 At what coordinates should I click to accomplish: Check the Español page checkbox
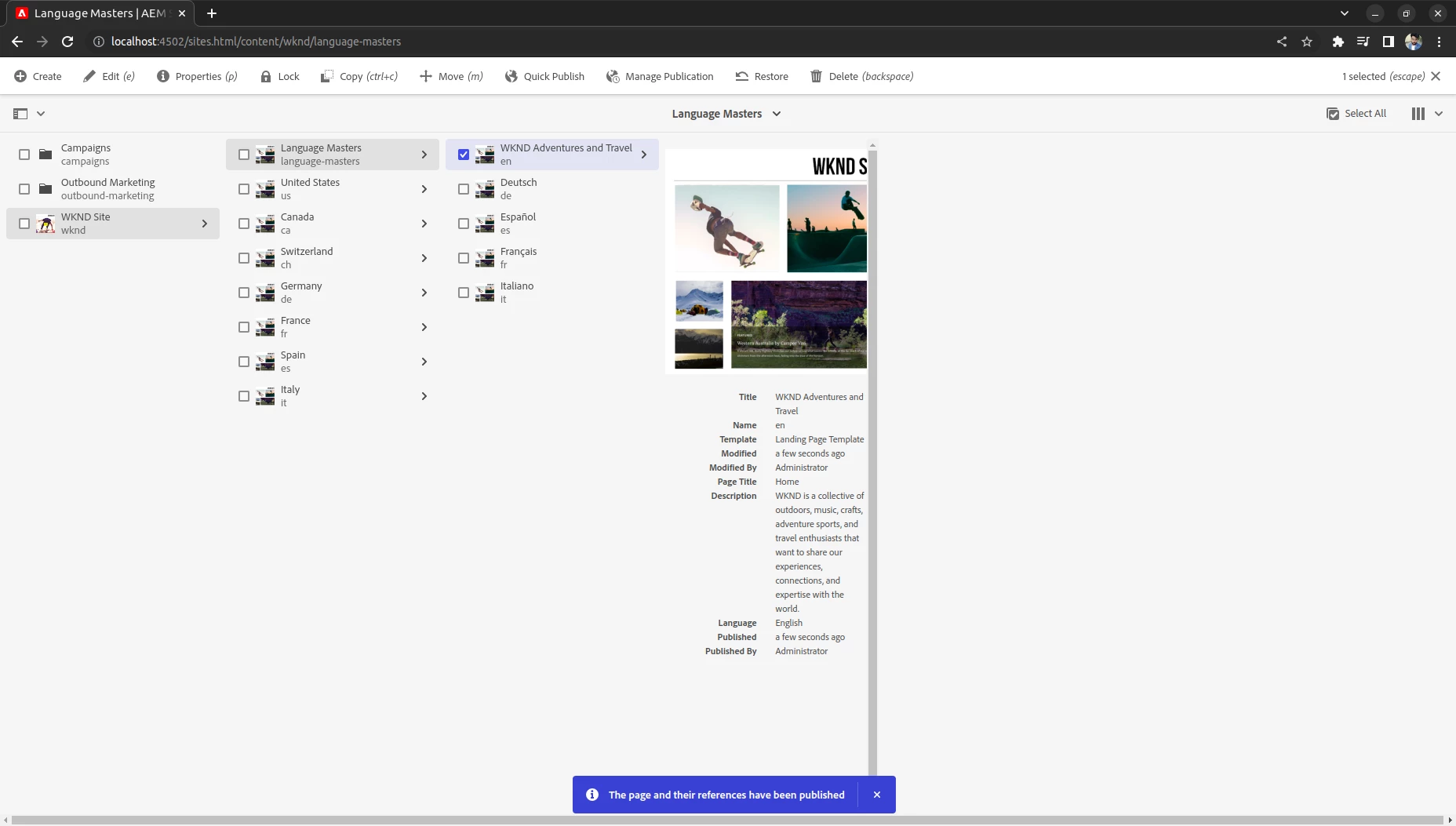tap(464, 224)
